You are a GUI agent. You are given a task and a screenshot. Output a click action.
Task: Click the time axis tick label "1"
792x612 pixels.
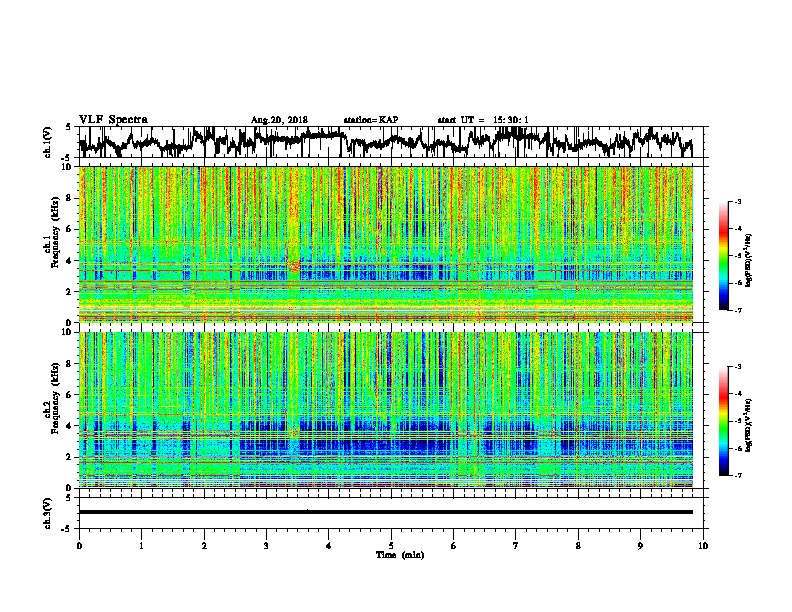coord(141,546)
